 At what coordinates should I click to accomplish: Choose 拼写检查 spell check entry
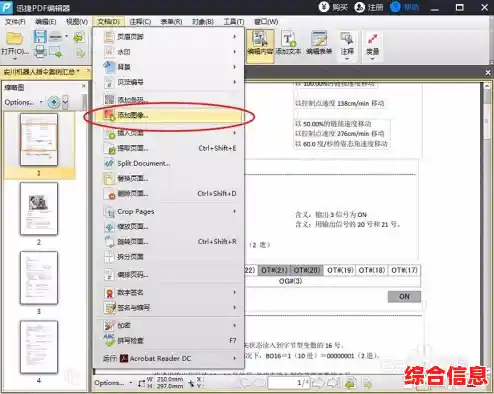168,340
